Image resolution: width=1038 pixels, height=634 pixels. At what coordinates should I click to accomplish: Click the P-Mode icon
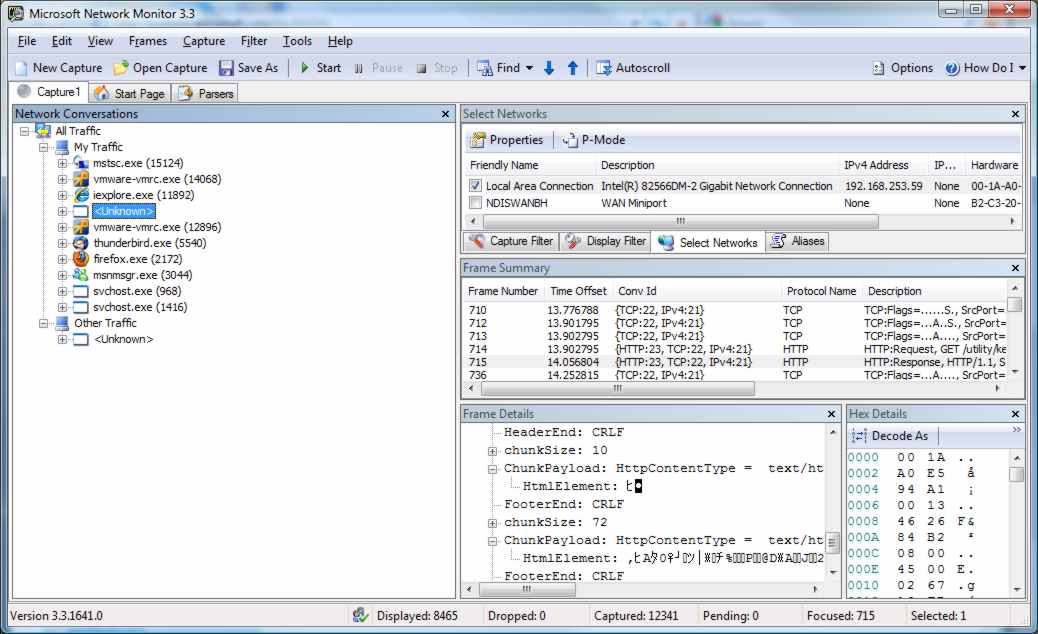(x=570, y=140)
